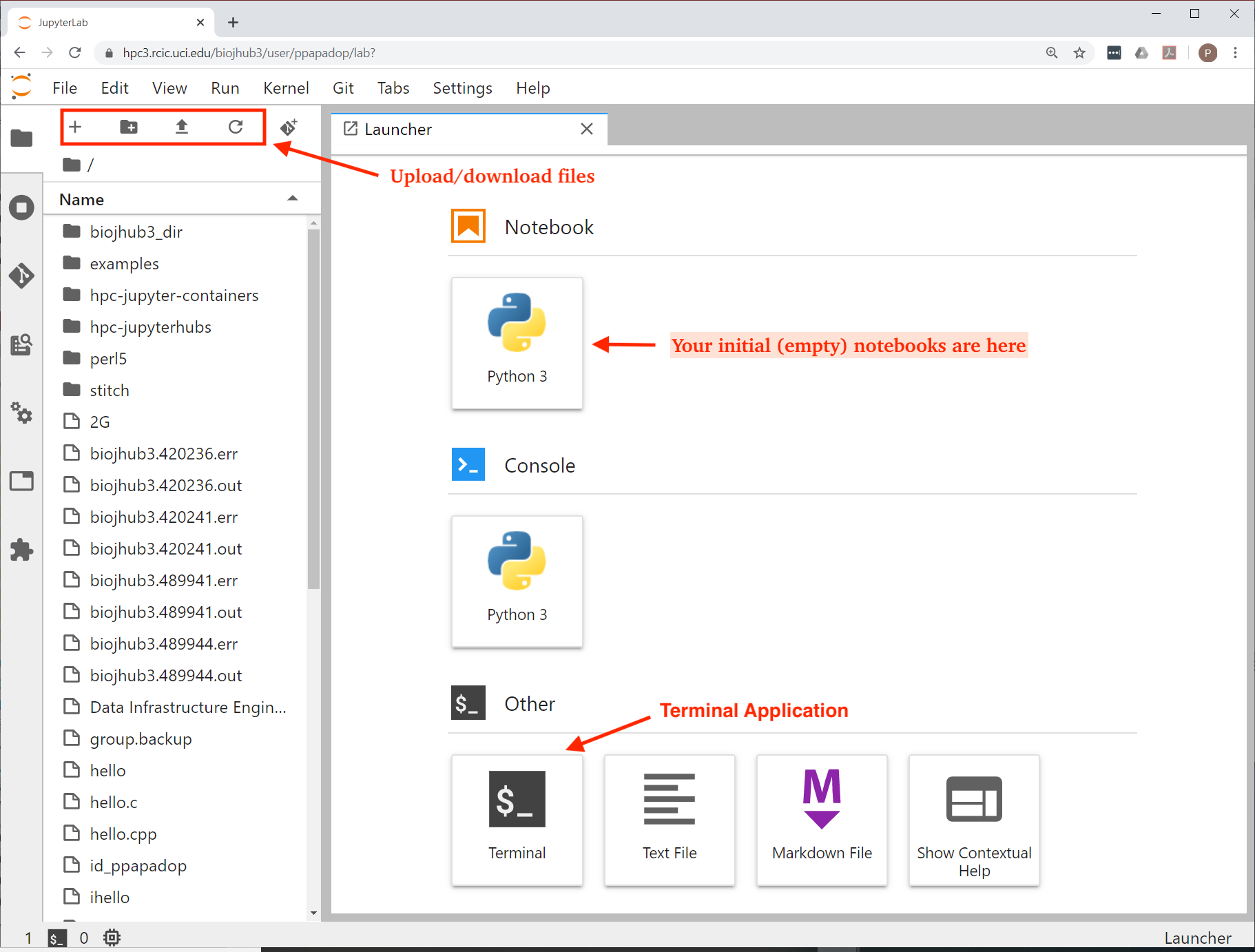This screenshot has height=952, width=1255.
Task: Select the hello.cpp file
Action: coord(175,834)
